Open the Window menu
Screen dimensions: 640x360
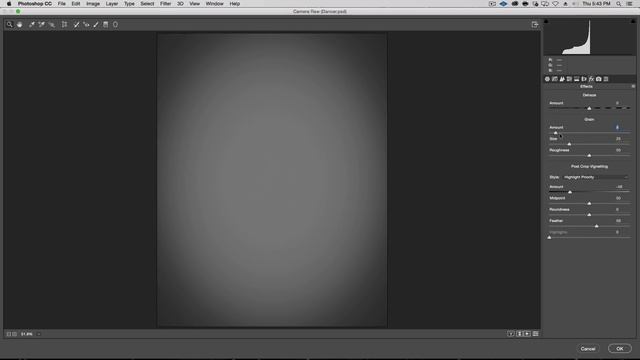pos(214,4)
